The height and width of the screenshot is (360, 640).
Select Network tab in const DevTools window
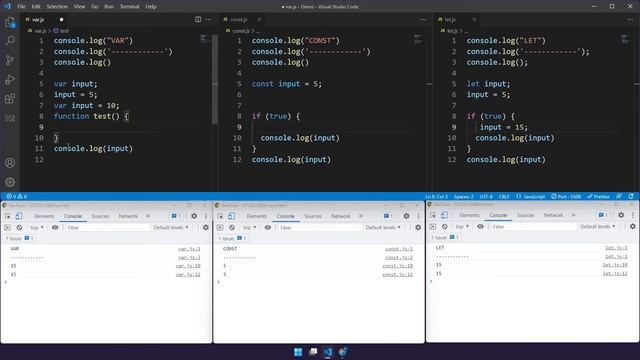(340, 216)
